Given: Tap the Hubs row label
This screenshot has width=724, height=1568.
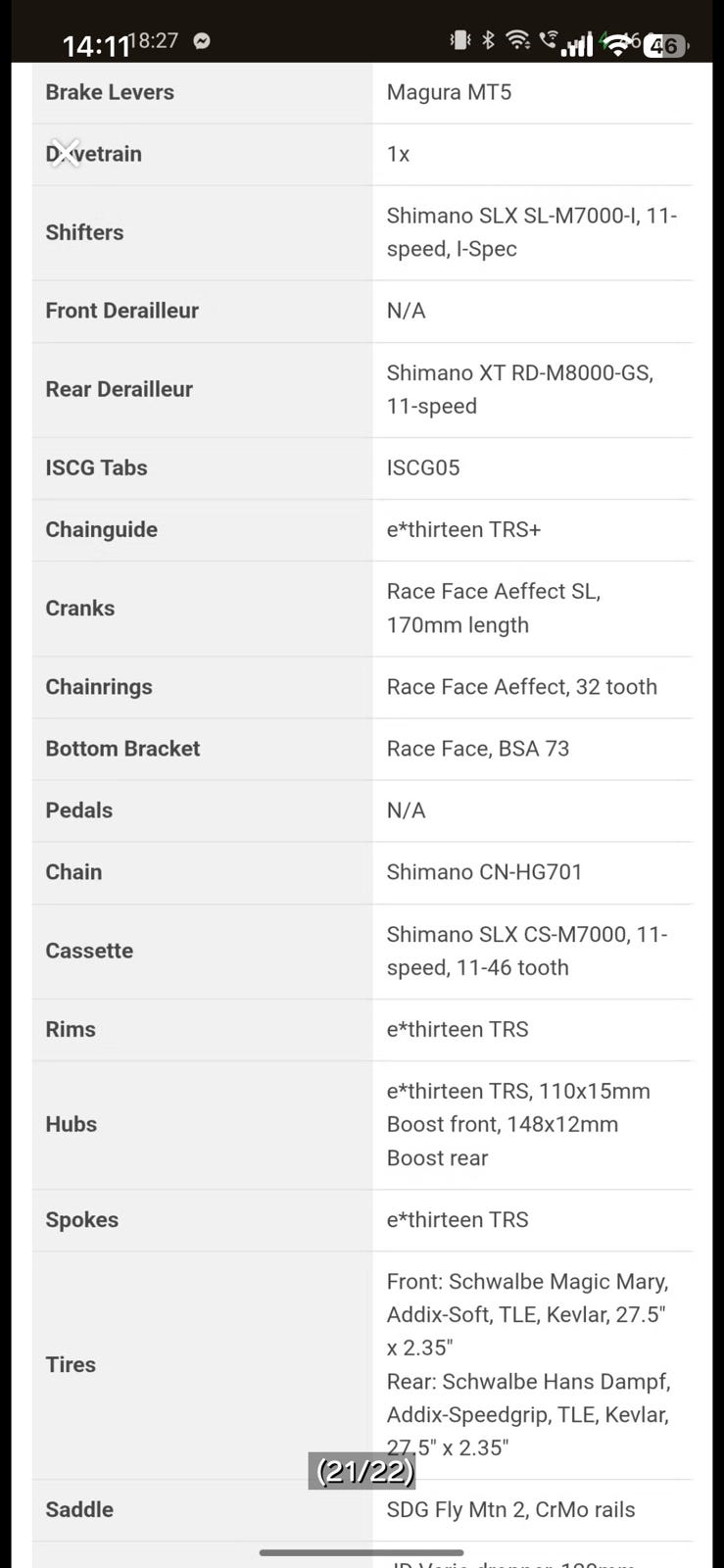Looking at the screenshot, I should click(x=71, y=1124).
